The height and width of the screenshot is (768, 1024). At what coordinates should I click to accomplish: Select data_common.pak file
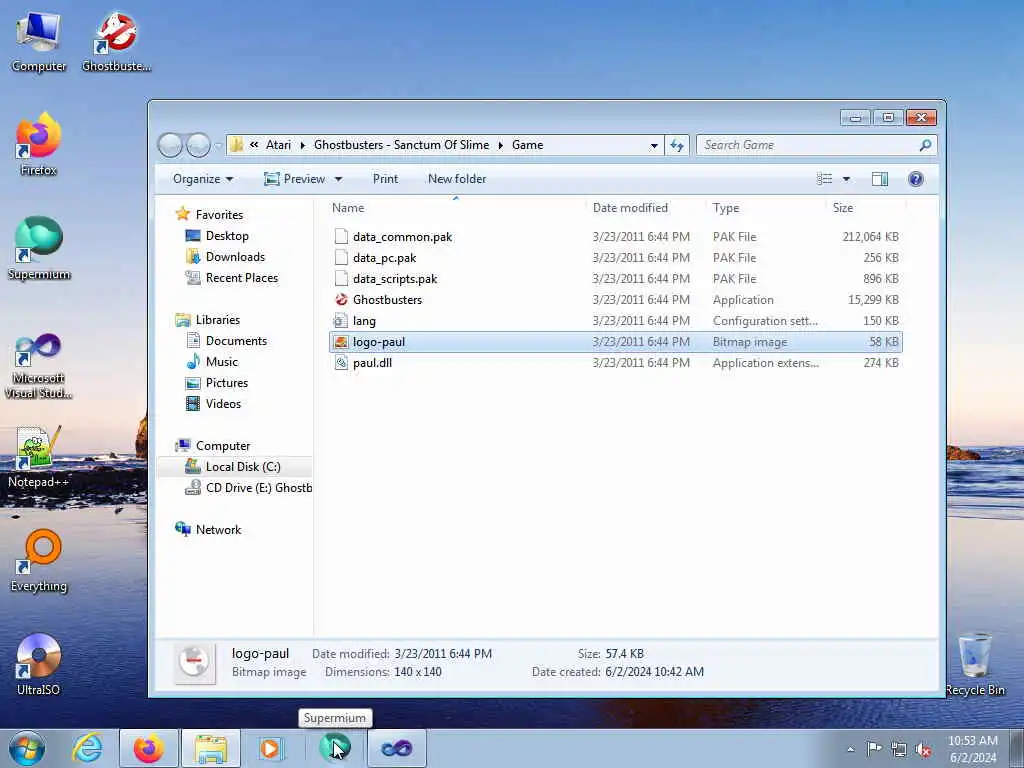[616, 236]
